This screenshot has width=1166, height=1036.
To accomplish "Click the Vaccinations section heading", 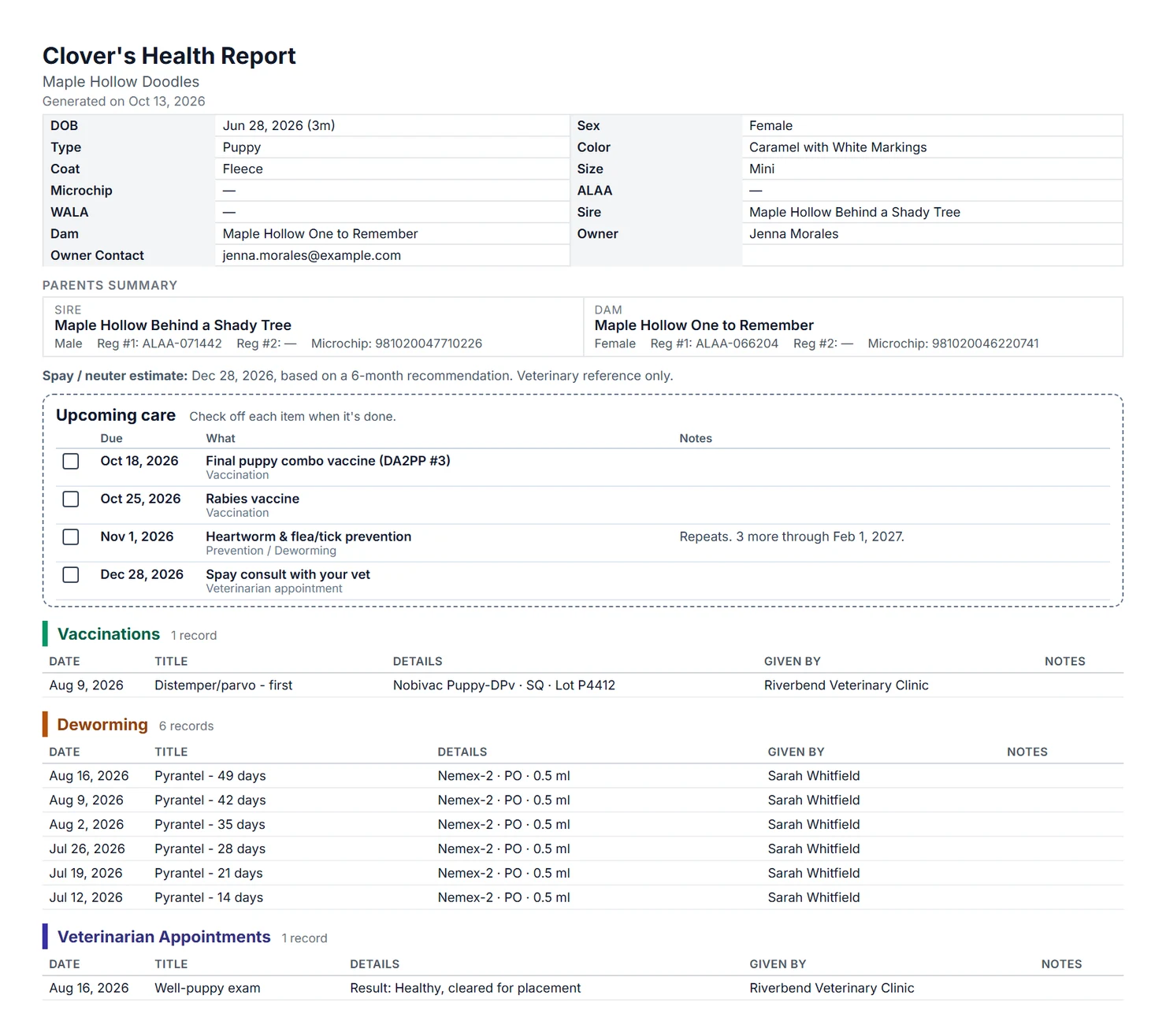I will click(109, 634).
